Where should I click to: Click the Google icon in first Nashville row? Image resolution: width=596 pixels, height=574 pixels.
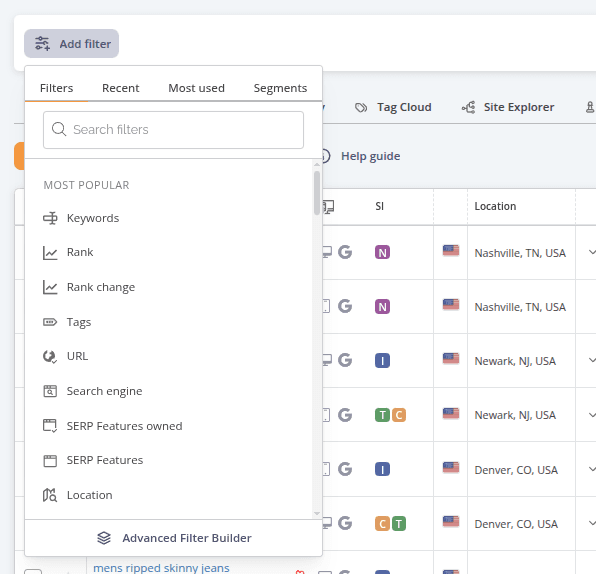point(345,252)
